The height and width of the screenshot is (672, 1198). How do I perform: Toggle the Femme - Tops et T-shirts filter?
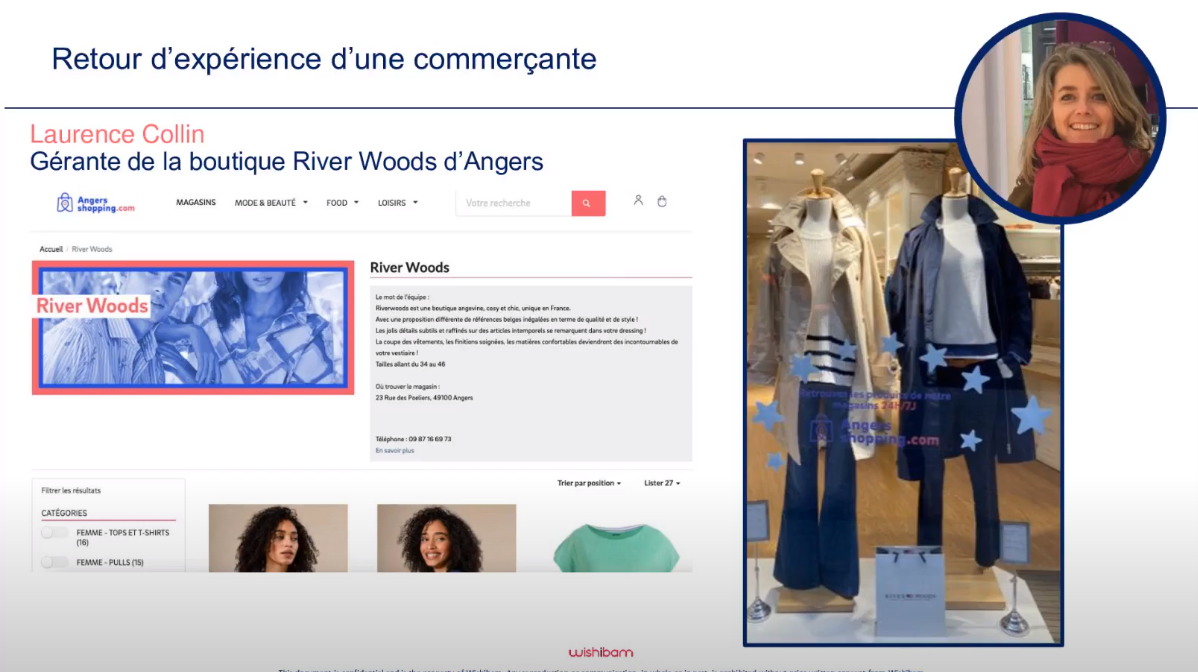(55, 533)
